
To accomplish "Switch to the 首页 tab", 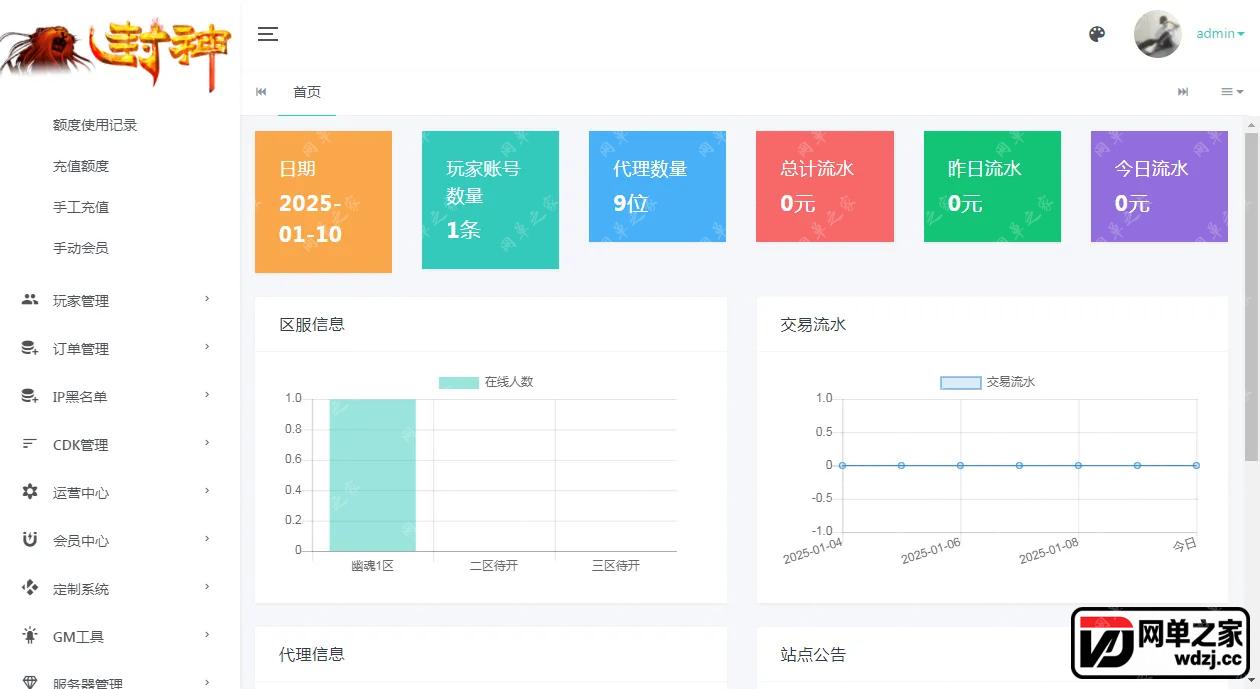I will (x=307, y=92).
